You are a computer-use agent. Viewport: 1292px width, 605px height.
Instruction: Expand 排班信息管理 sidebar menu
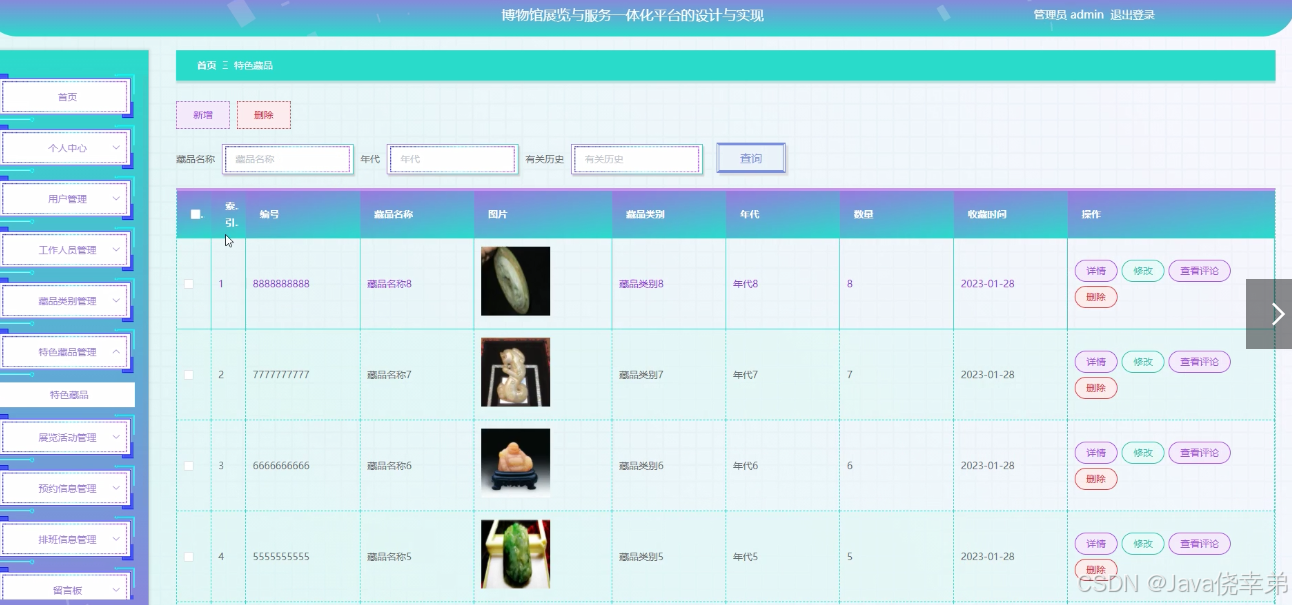[x=65, y=540]
